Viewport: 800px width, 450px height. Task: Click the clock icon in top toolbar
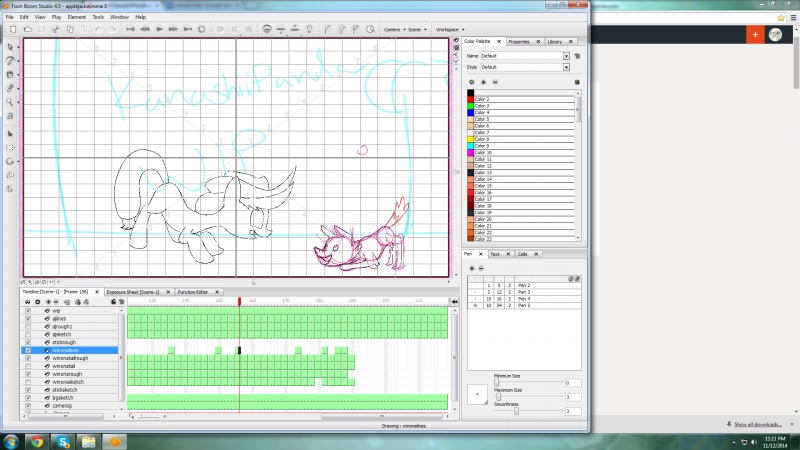click(370, 30)
